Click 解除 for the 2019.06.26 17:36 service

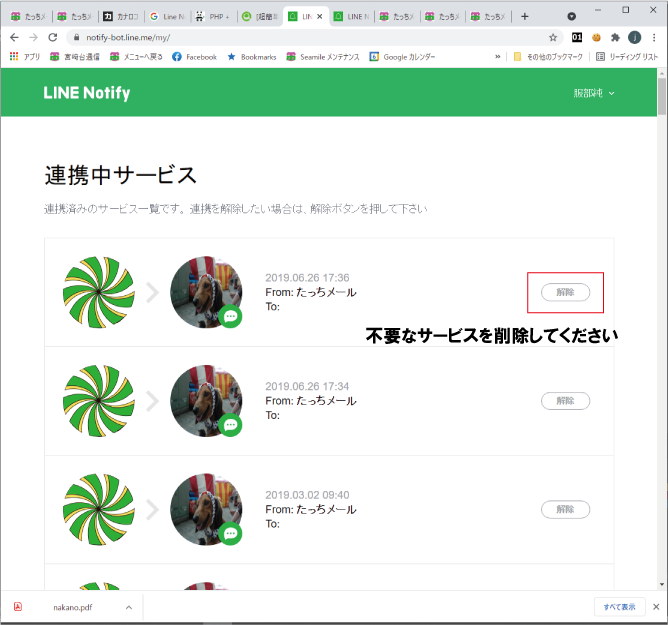[565, 292]
